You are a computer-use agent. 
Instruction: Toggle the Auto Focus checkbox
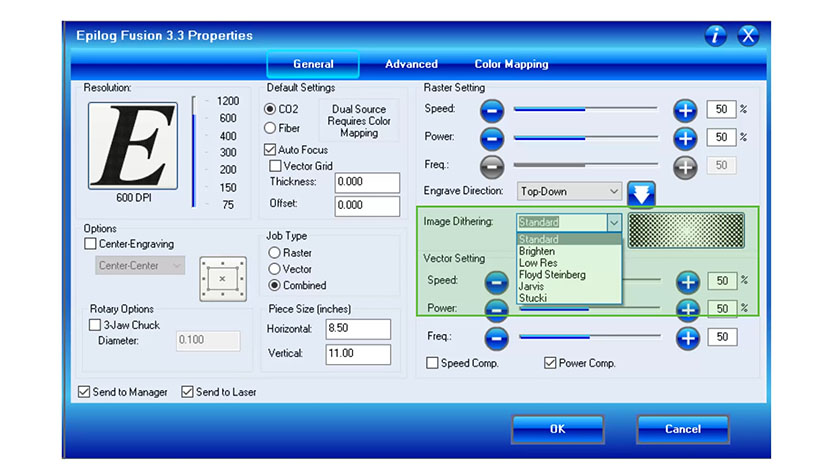pos(270,149)
